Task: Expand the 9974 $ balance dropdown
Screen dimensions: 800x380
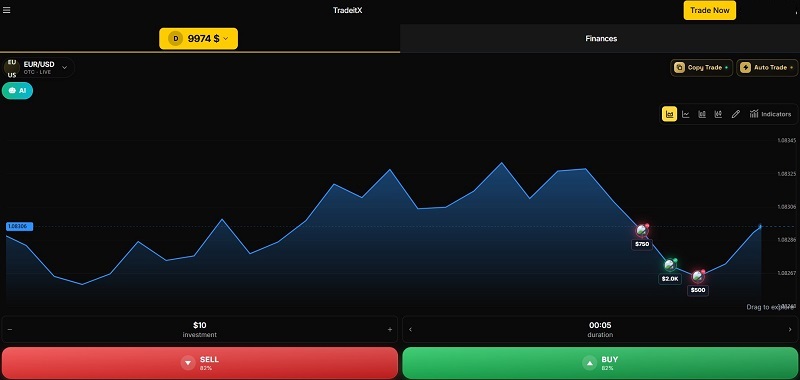Action: point(198,38)
